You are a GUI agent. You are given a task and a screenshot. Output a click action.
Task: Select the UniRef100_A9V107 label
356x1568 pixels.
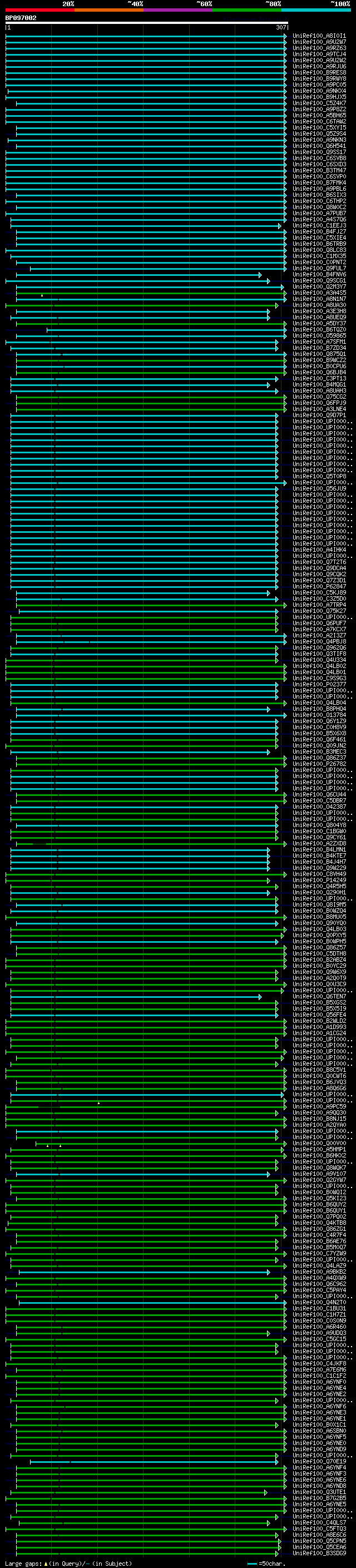coord(319,1174)
